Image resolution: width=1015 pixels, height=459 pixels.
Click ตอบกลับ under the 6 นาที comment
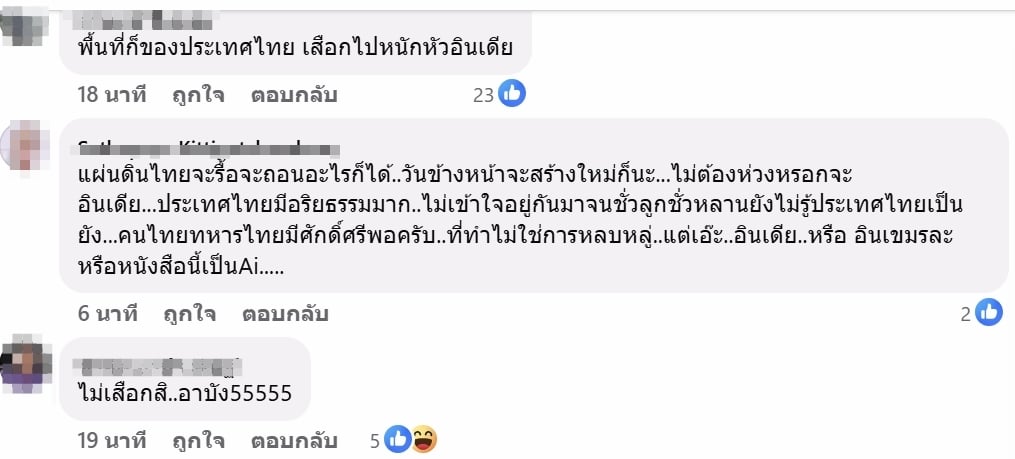coord(285,314)
